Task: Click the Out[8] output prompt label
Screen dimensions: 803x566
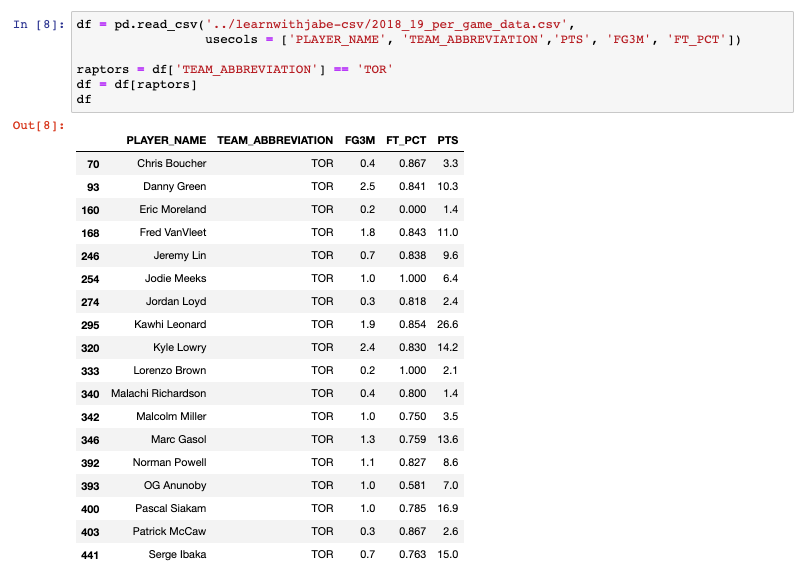Action: point(39,125)
